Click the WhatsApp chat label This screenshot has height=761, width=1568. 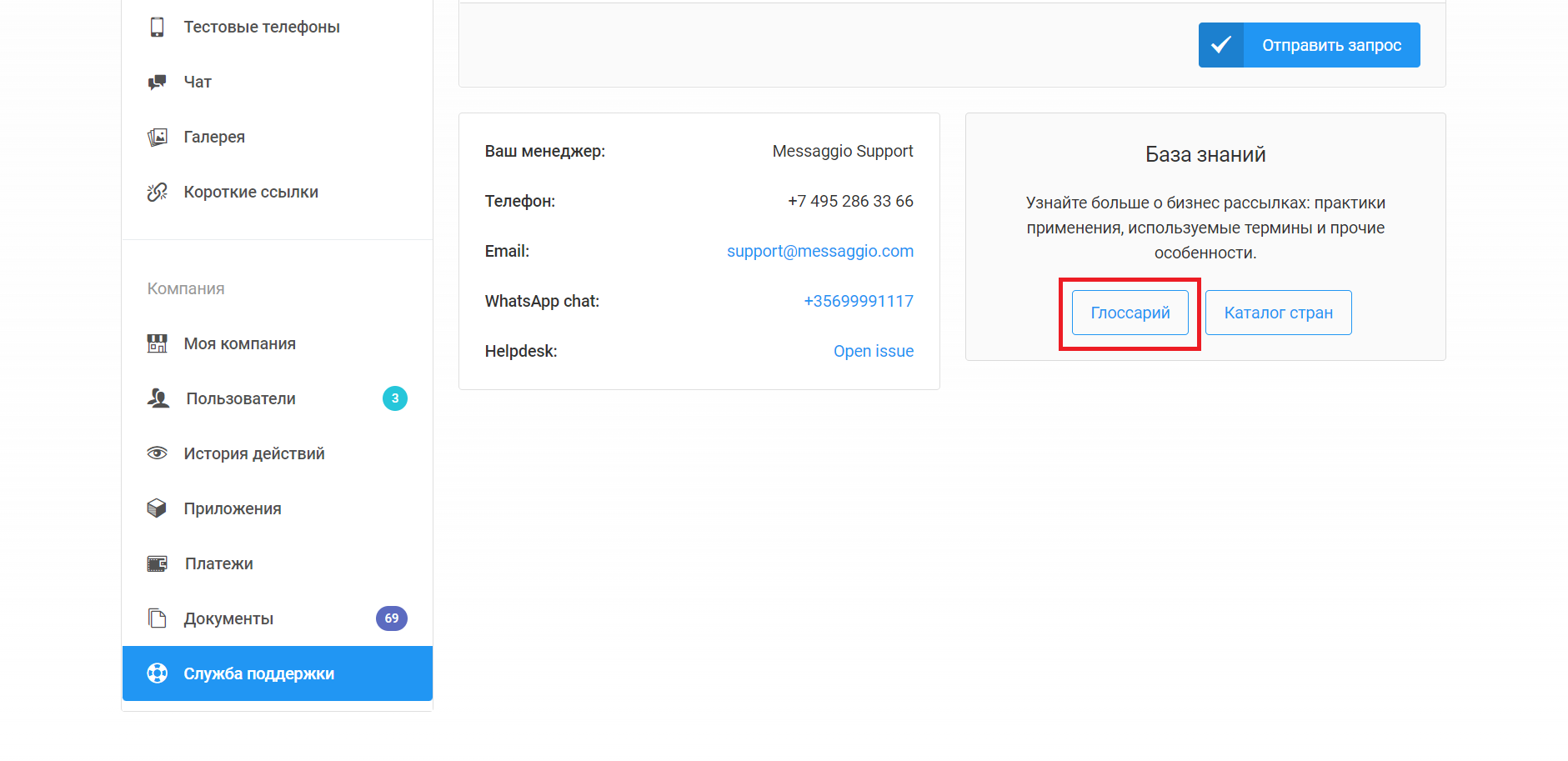click(542, 301)
